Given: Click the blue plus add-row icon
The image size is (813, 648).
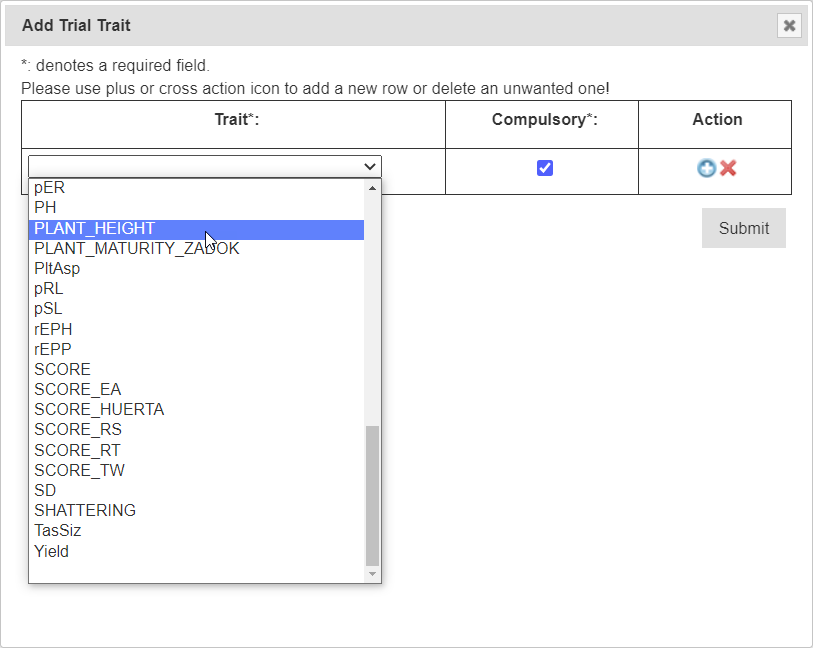Looking at the screenshot, I should click(x=706, y=168).
